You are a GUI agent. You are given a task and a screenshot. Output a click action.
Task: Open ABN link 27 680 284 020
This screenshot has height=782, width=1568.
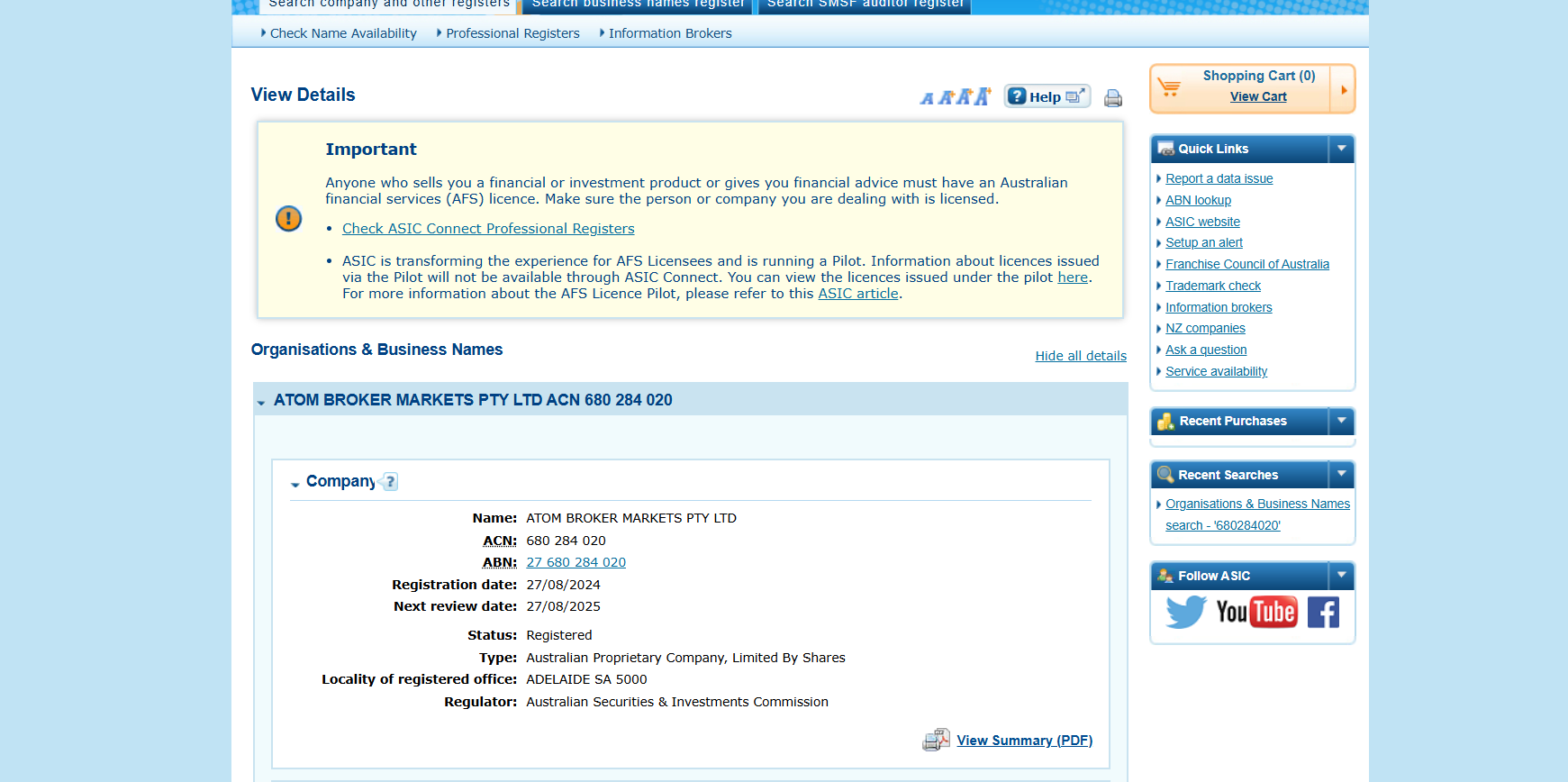[x=576, y=562]
